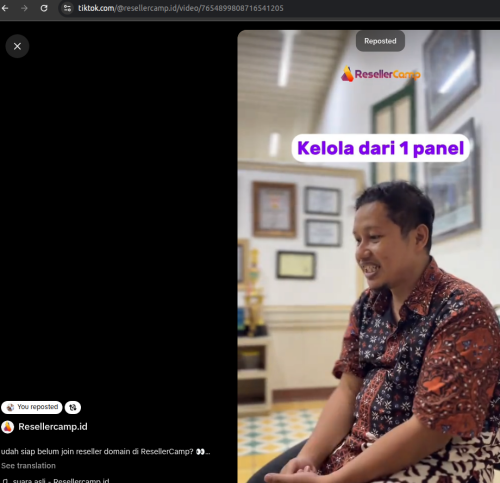Click 'See translation' link

28,466
